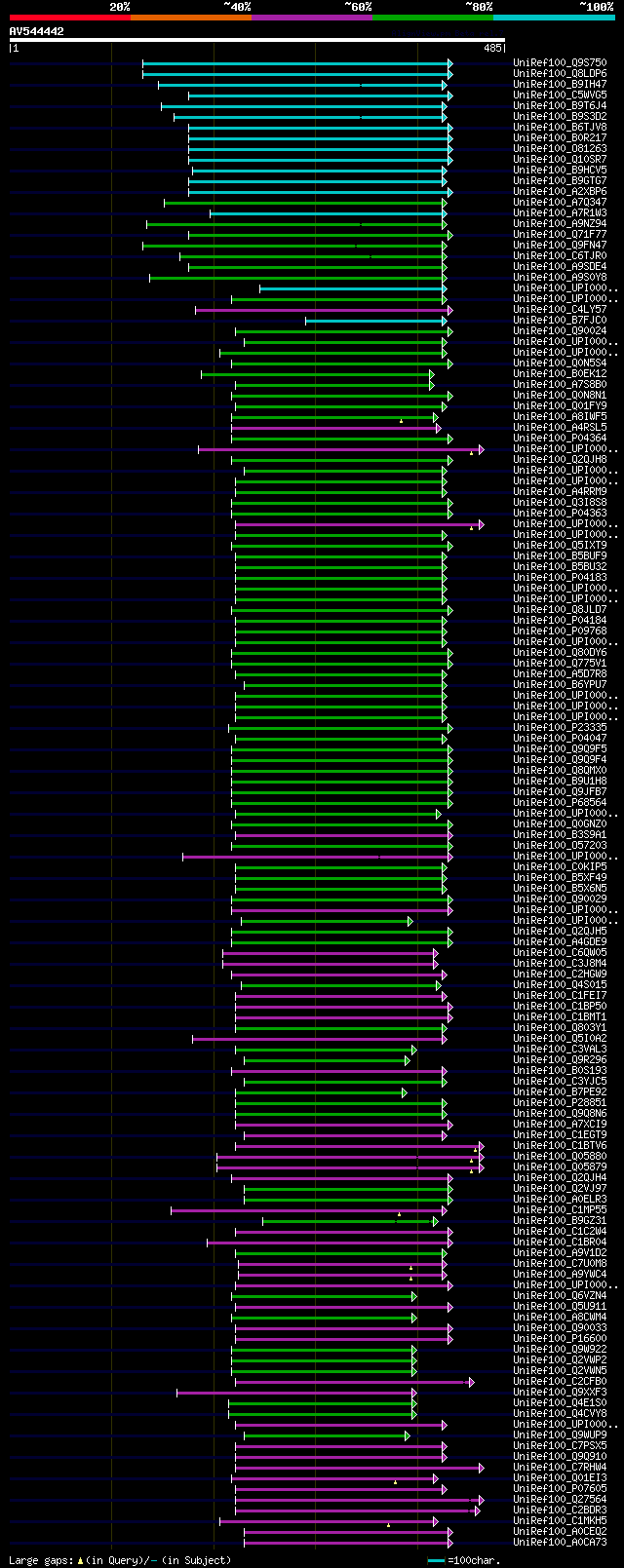The width and height of the screenshot is (624, 1568).
Task: Click the UniRef100_P04363 label
Action: 560,514
